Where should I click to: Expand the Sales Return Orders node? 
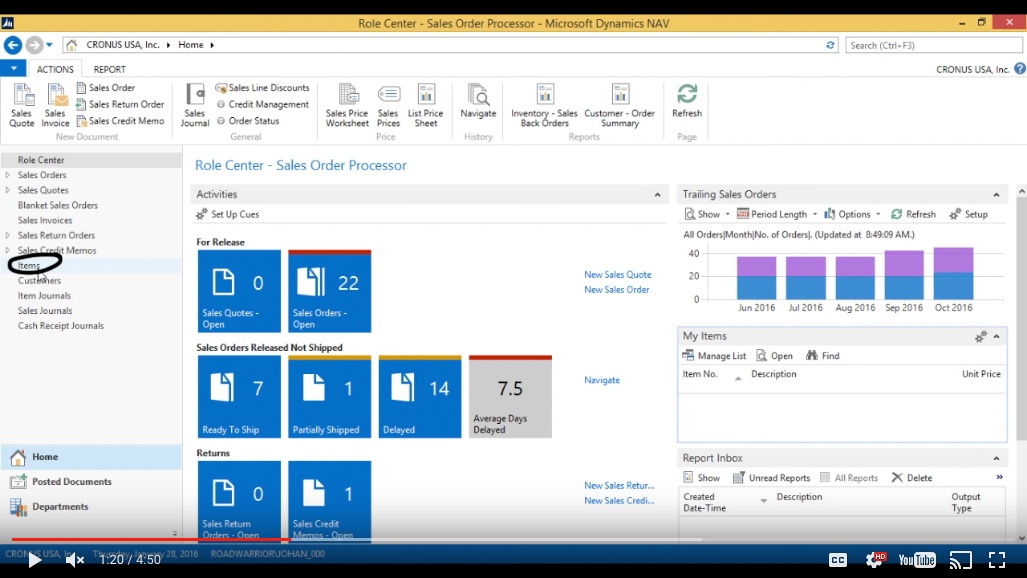[8, 235]
